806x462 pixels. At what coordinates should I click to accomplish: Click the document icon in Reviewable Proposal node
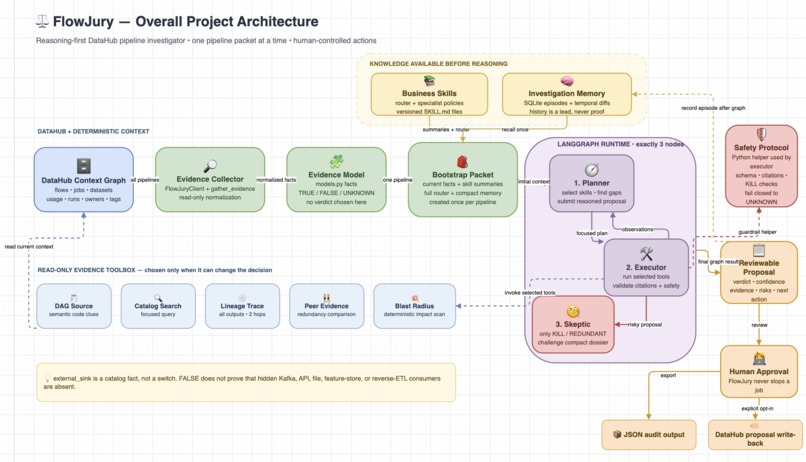[759, 250]
